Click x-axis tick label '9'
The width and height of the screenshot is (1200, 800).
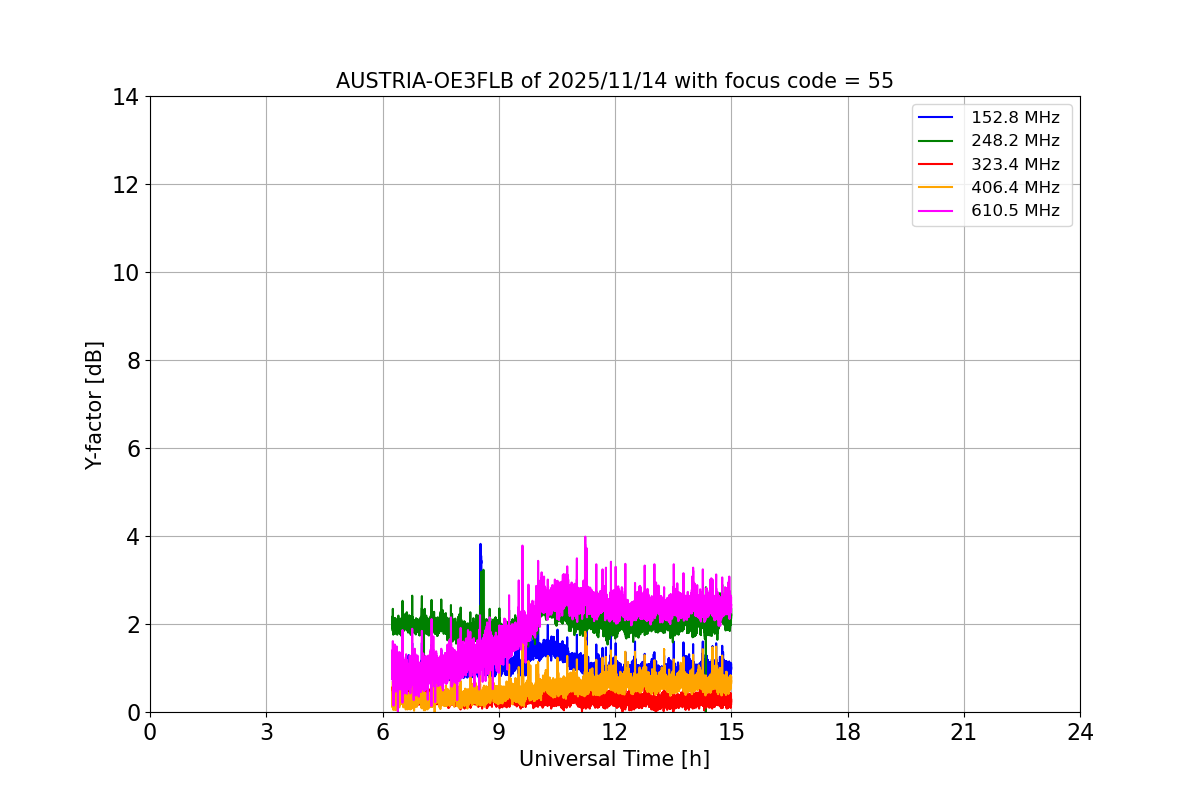(x=499, y=732)
